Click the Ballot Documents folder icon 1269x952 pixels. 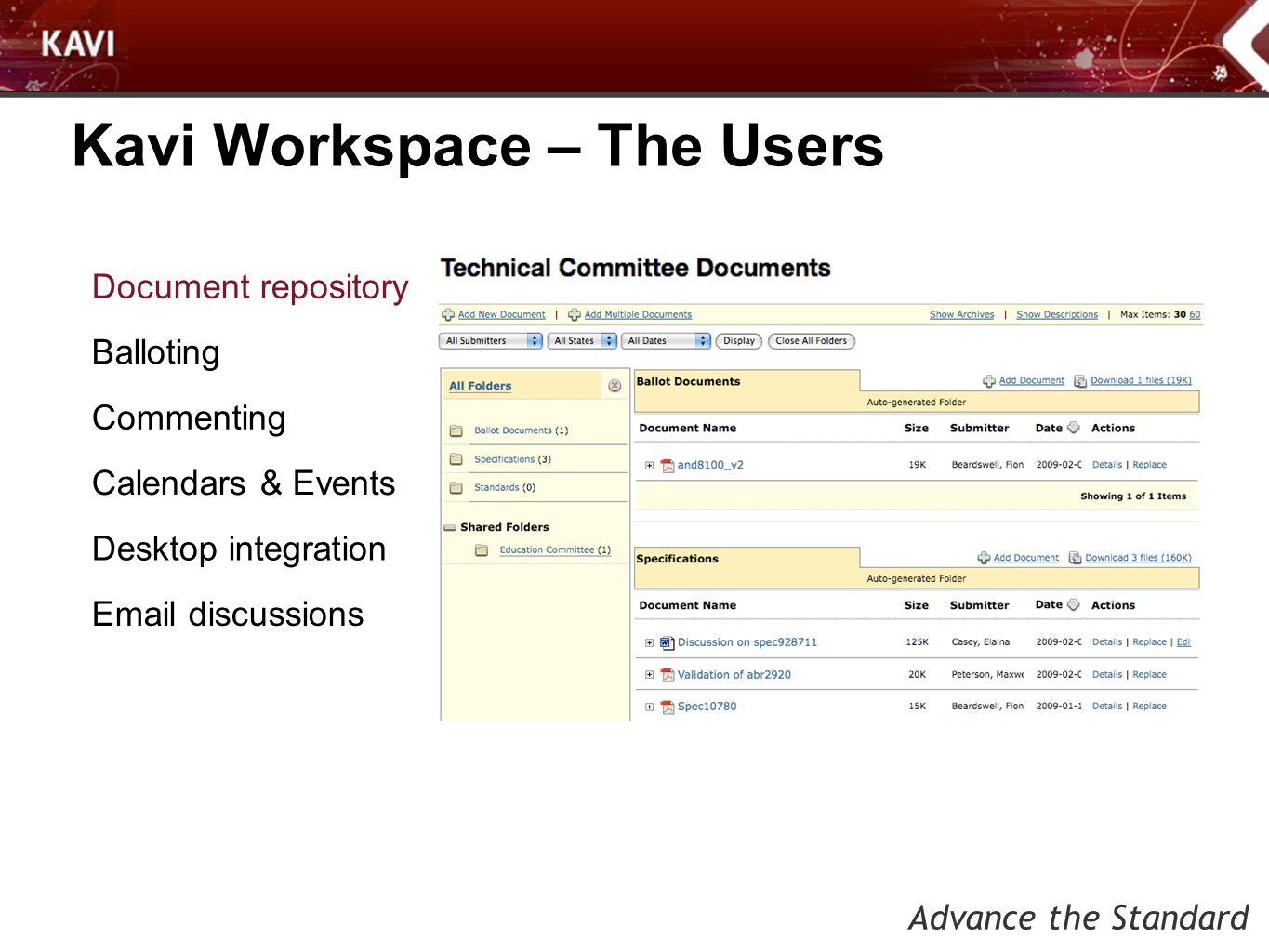coord(456,430)
